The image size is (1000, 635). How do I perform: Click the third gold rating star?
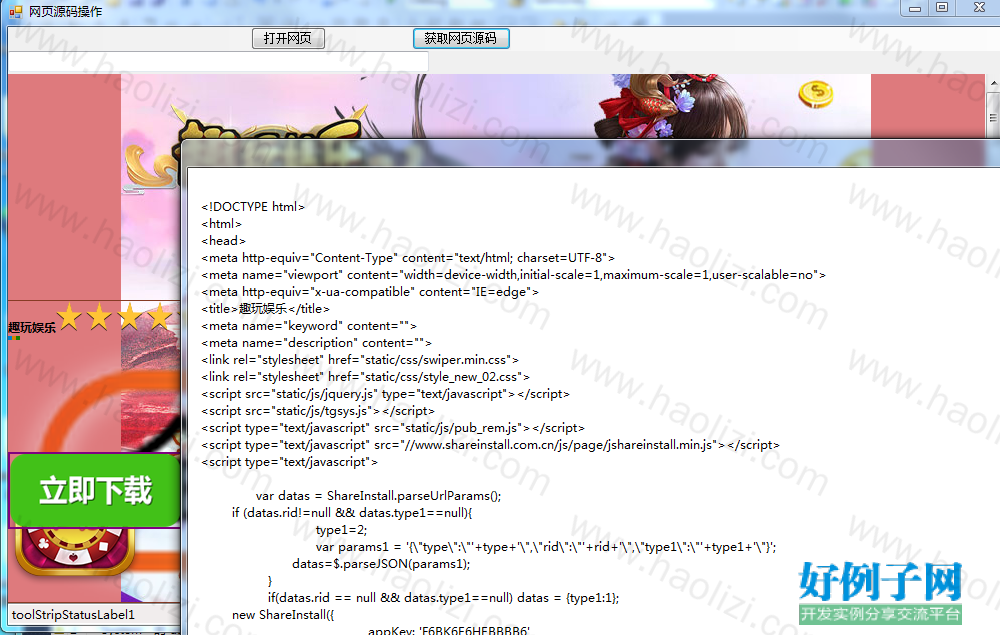[x=129, y=317]
